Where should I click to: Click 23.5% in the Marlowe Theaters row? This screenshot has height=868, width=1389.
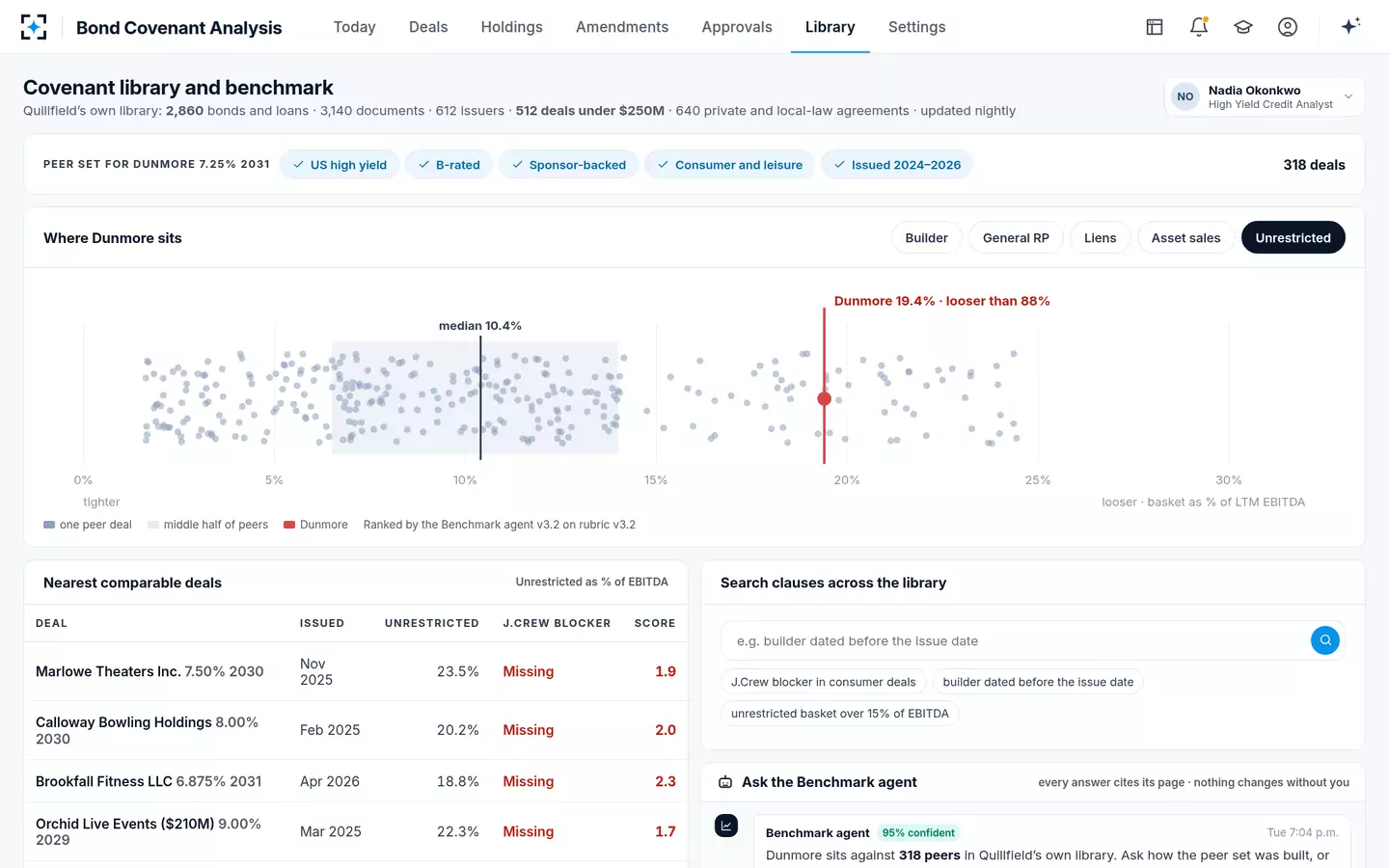[458, 671]
